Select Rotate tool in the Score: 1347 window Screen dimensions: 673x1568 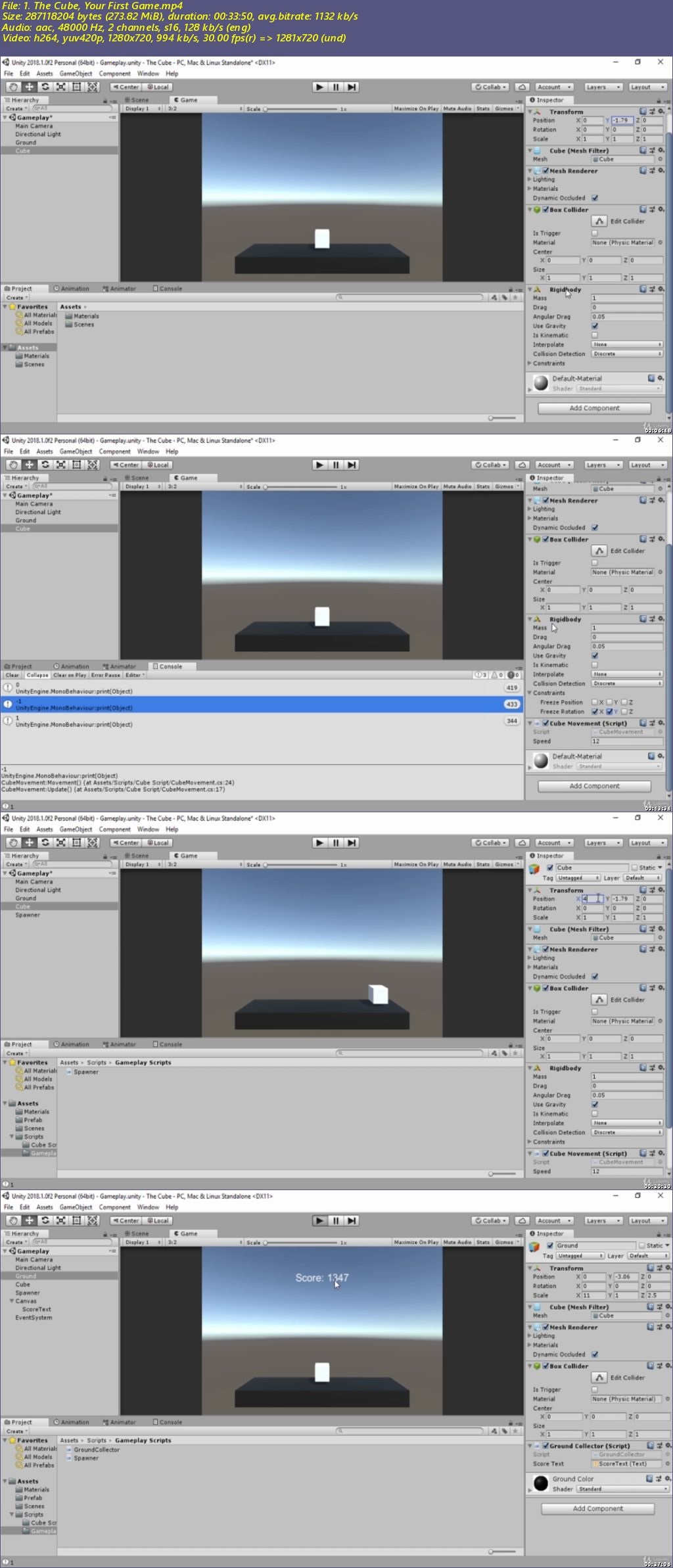tap(45, 1220)
